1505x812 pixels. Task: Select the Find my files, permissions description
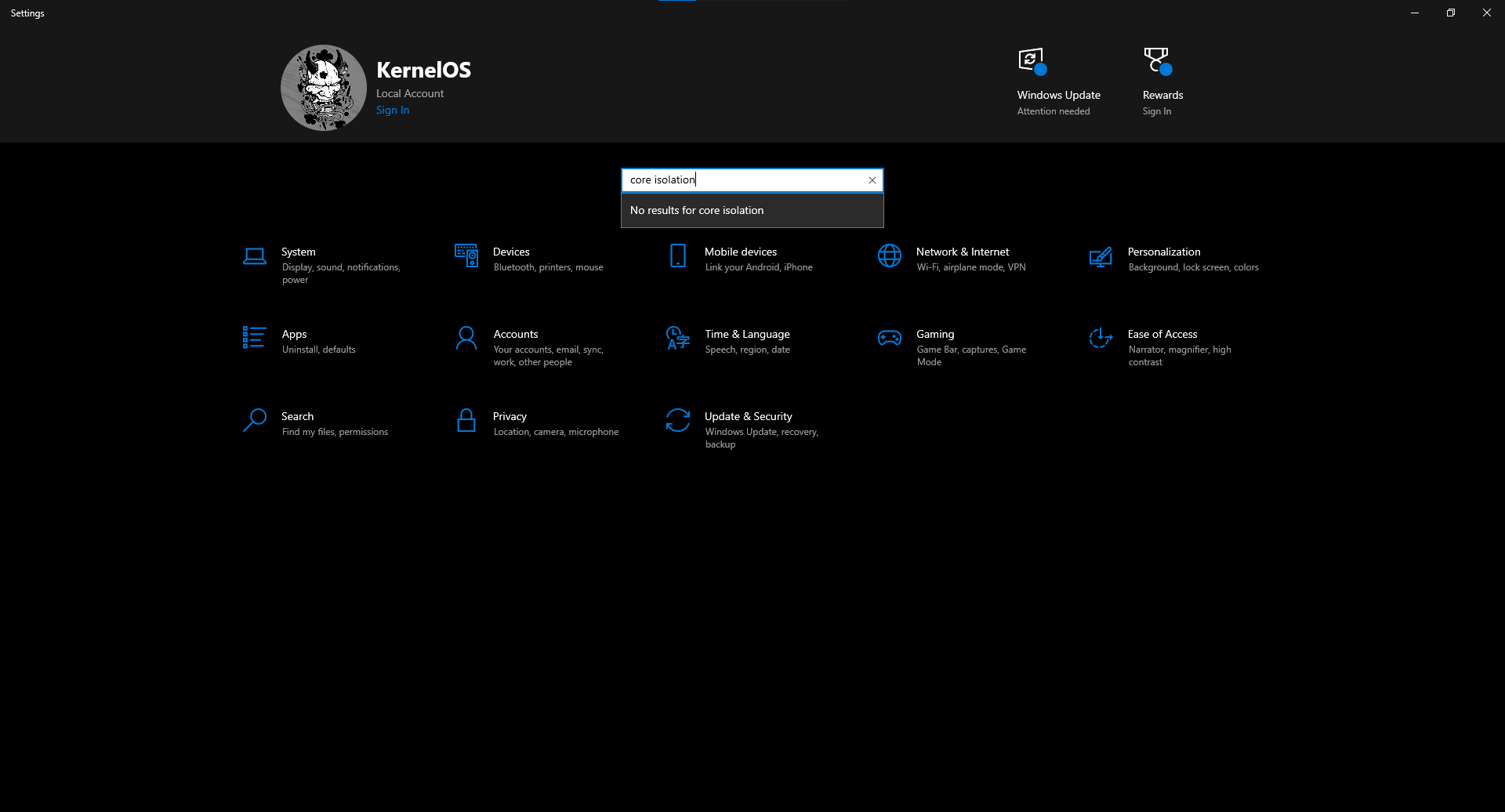pyautogui.click(x=335, y=432)
